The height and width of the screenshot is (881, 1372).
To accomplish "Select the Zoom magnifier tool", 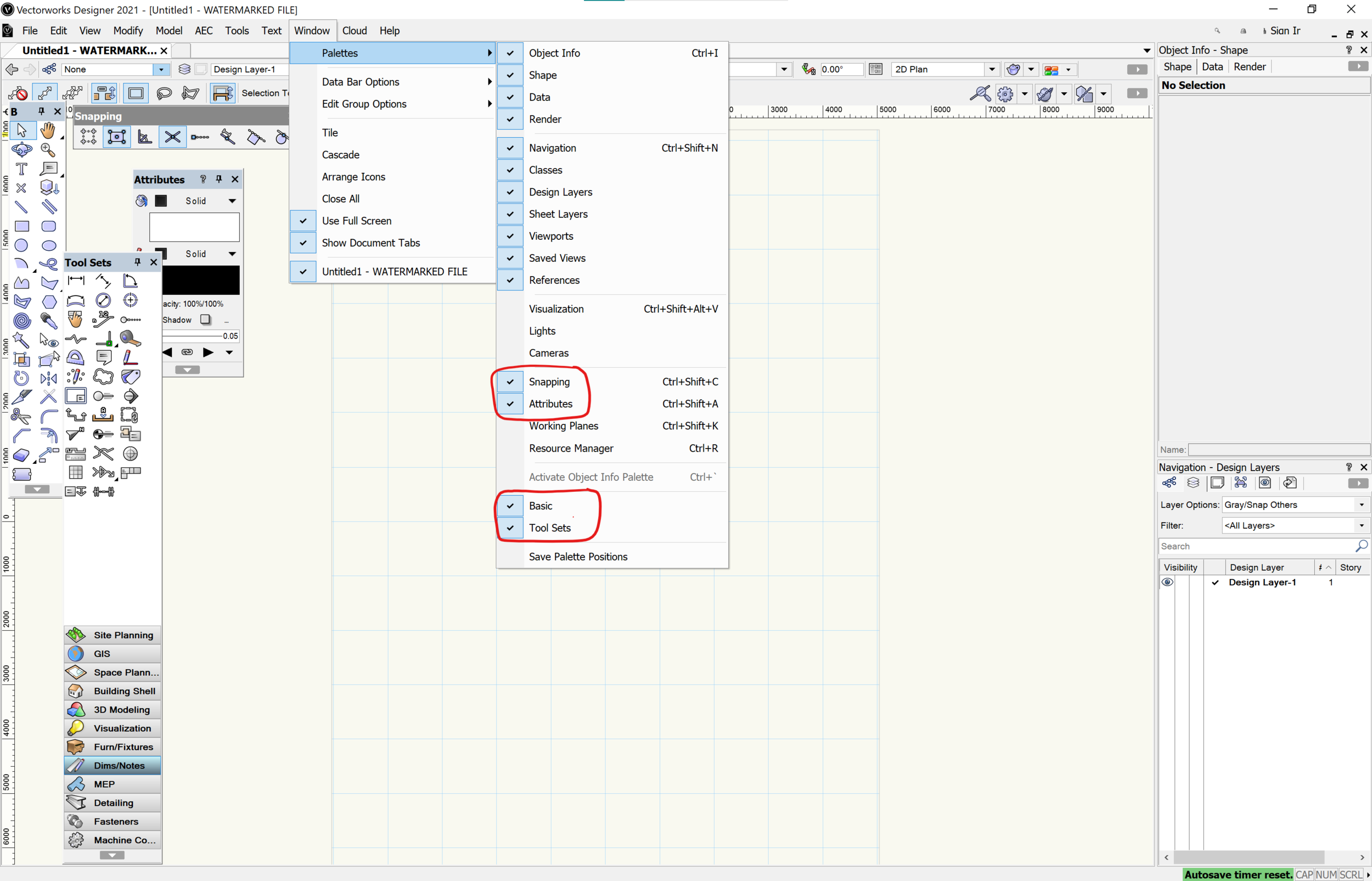I will point(48,150).
